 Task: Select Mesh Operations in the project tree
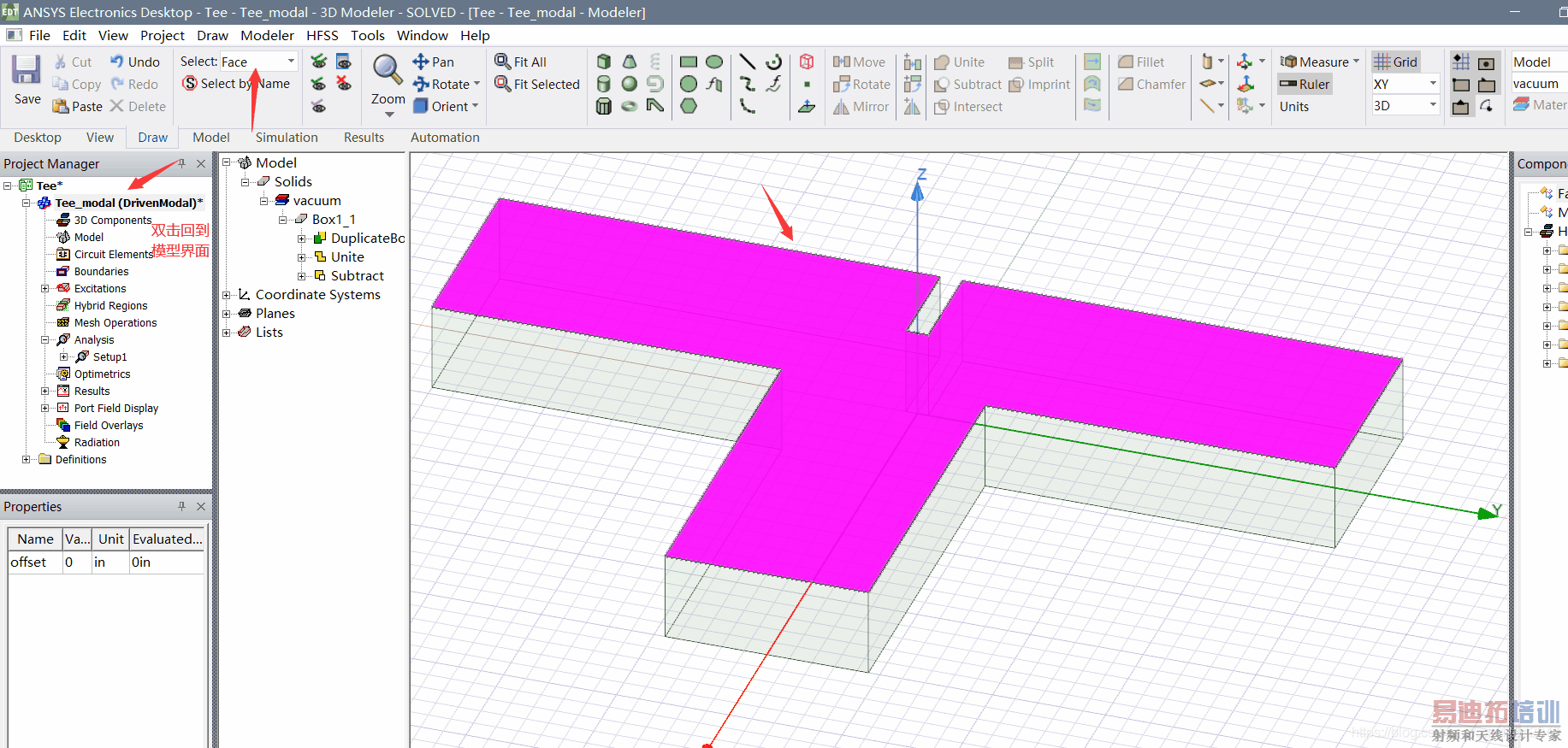[x=115, y=322]
